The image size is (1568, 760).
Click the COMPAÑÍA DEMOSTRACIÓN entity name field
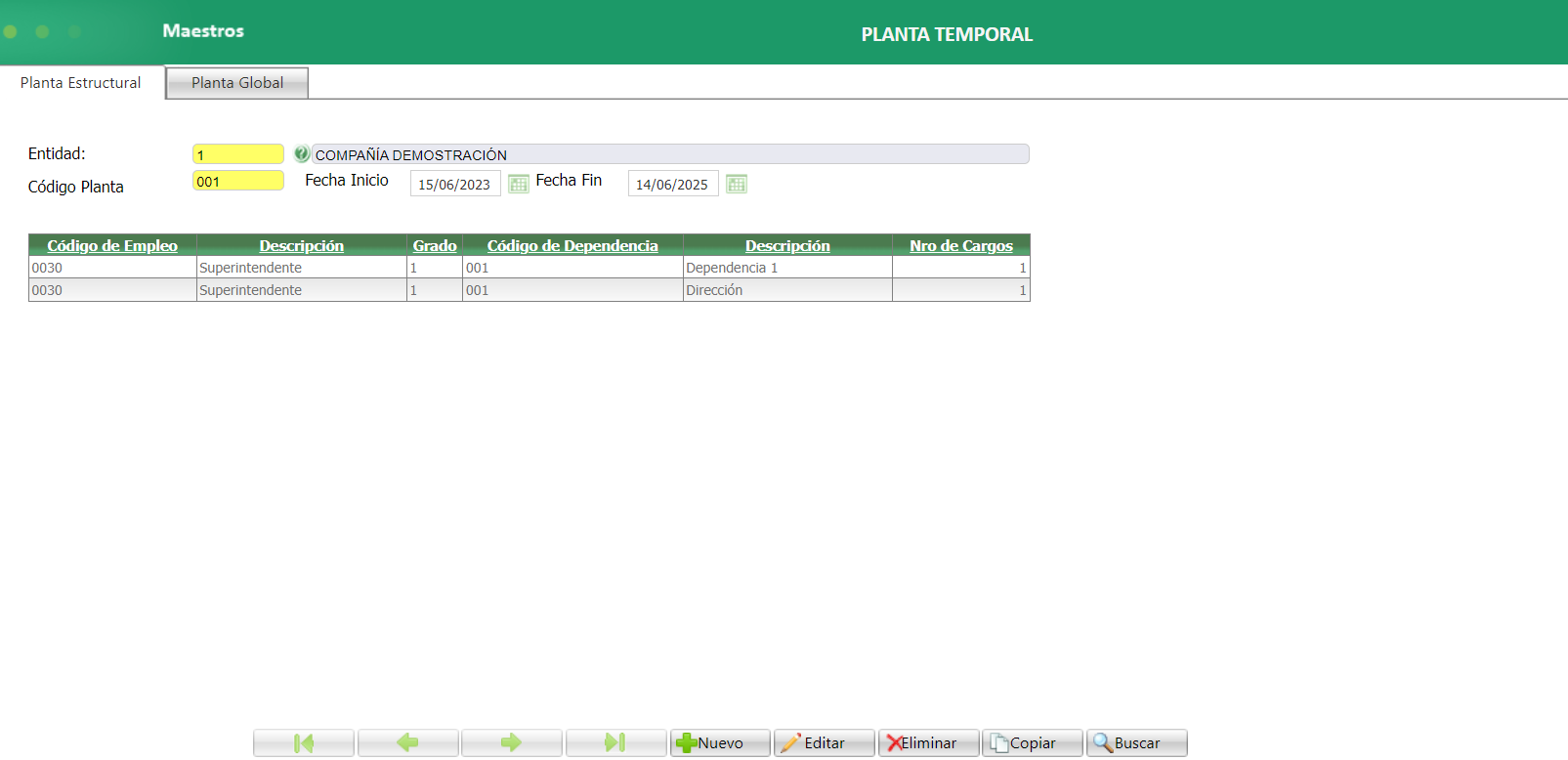[x=670, y=154]
